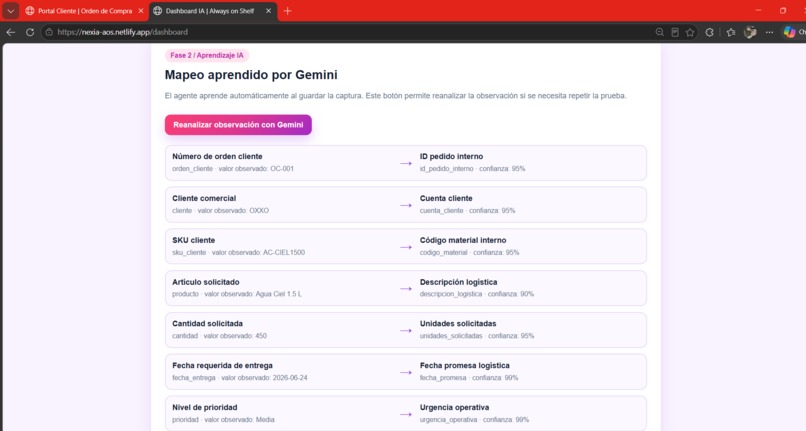Open the immersive reader icon
Viewport: 806px width, 431px height.
(x=675, y=32)
